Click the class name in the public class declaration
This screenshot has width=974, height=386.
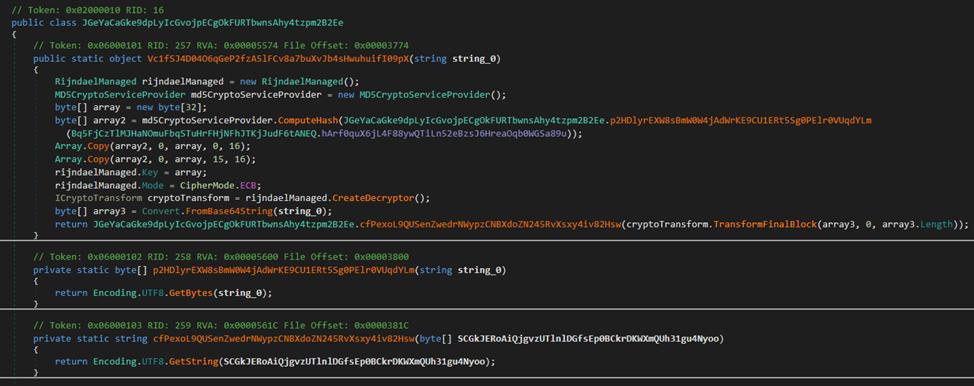tap(212, 22)
